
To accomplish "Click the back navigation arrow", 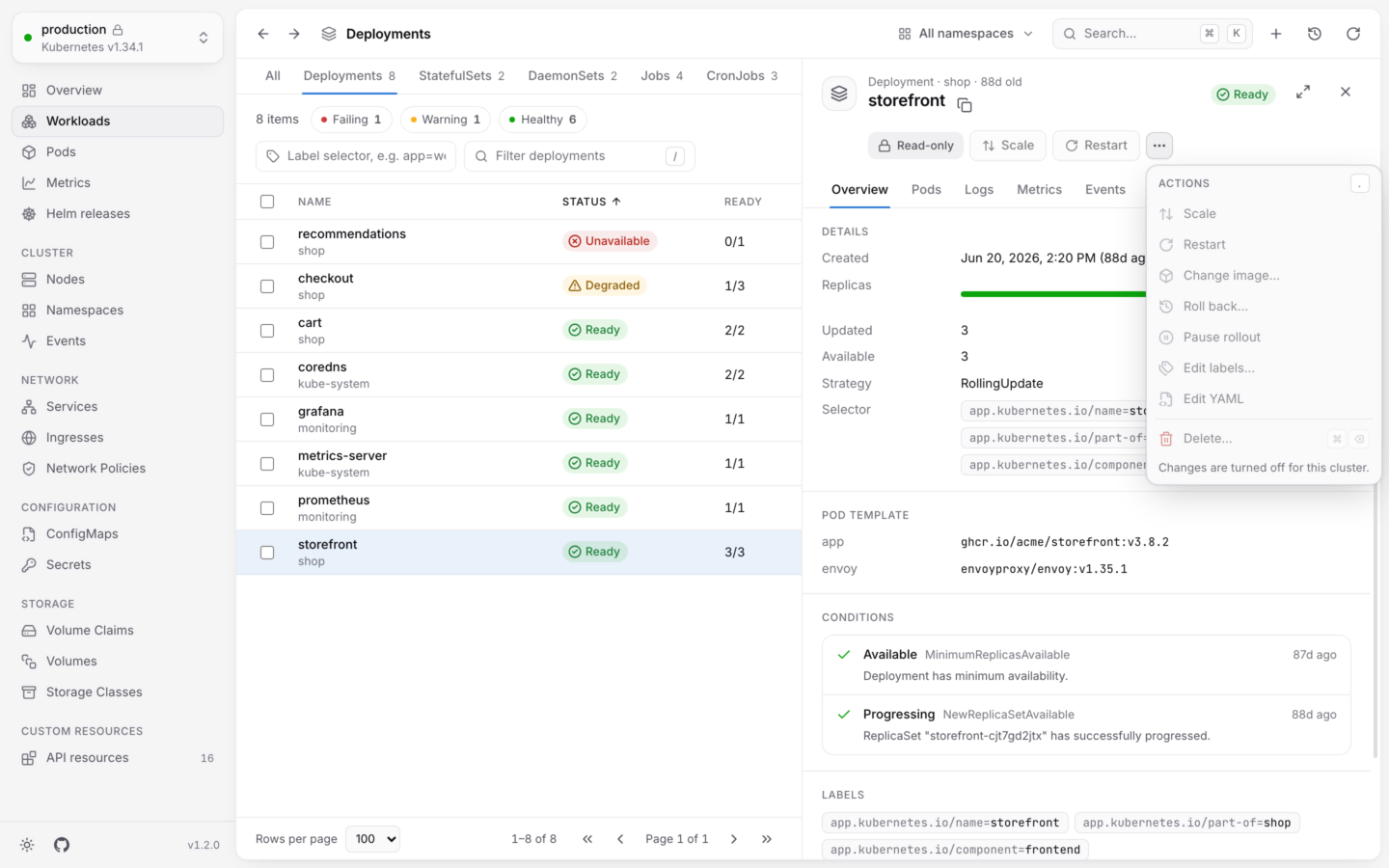I will (263, 34).
